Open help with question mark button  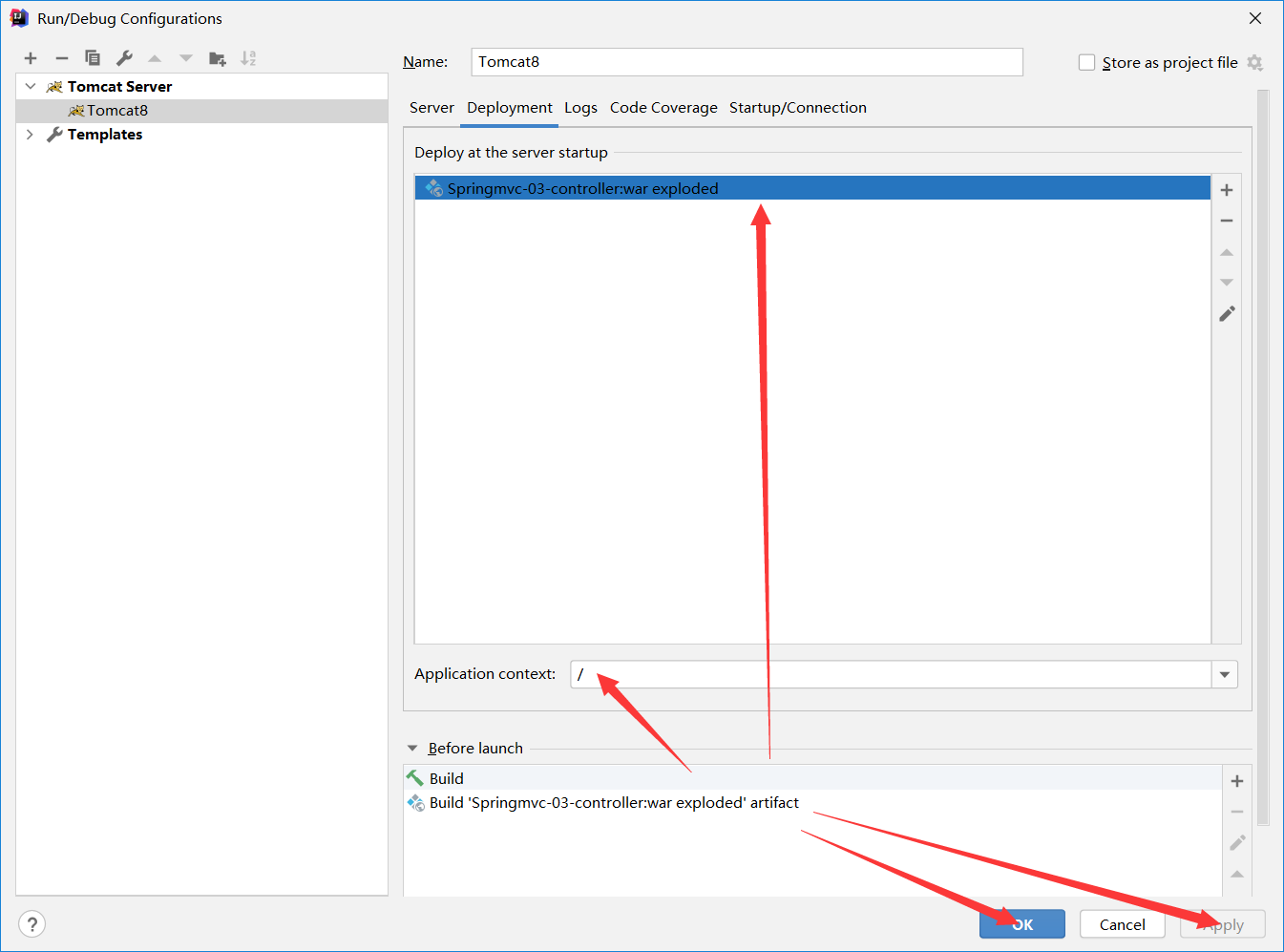pos(32,924)
